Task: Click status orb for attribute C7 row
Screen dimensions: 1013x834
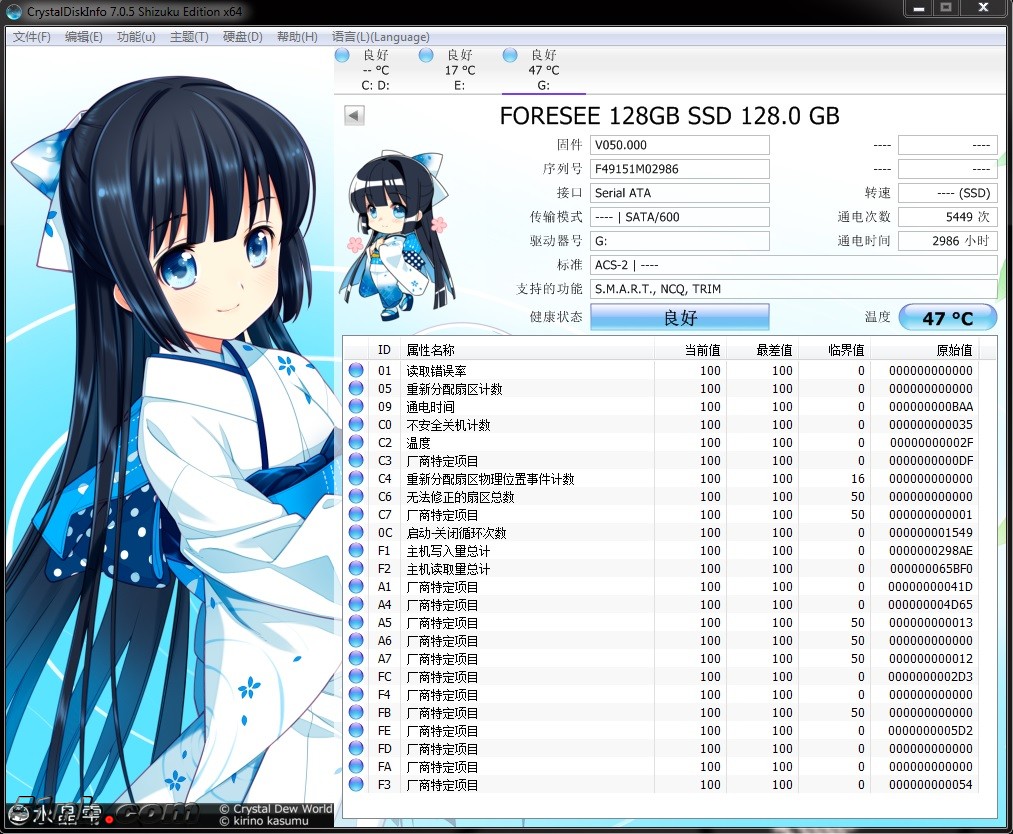Action: 356,514
